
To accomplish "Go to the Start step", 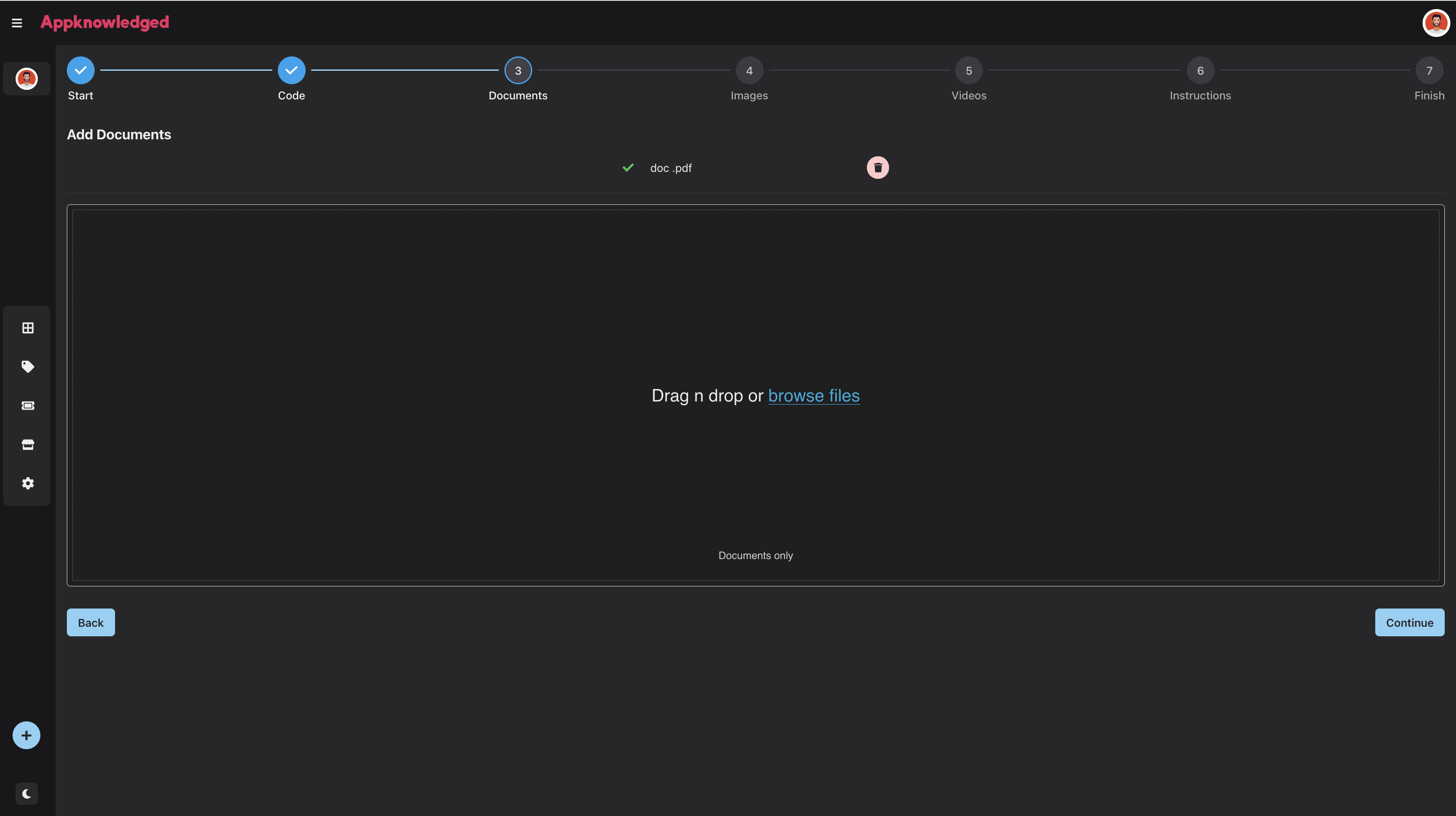I will 81,71.
